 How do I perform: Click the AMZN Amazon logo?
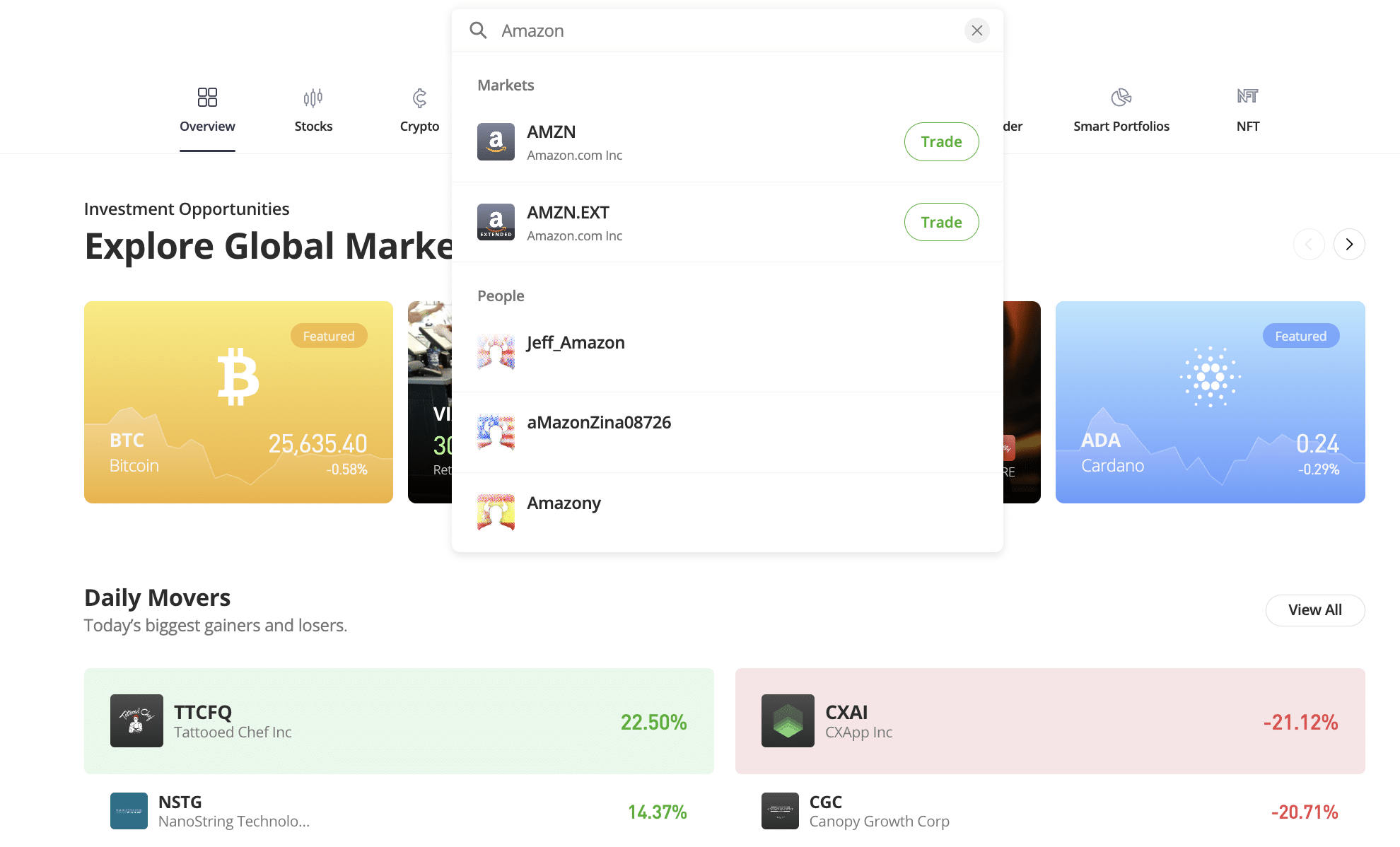[x=496, y=142]
